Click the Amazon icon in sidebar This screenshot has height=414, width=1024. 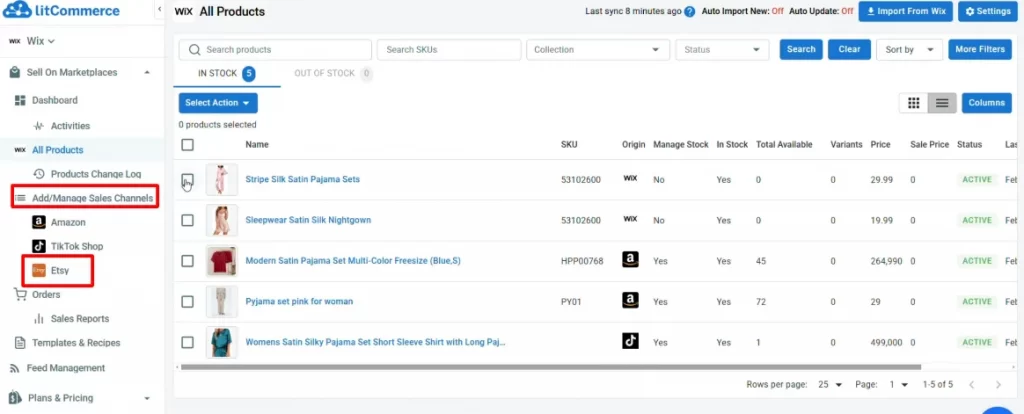coord(39,222)
